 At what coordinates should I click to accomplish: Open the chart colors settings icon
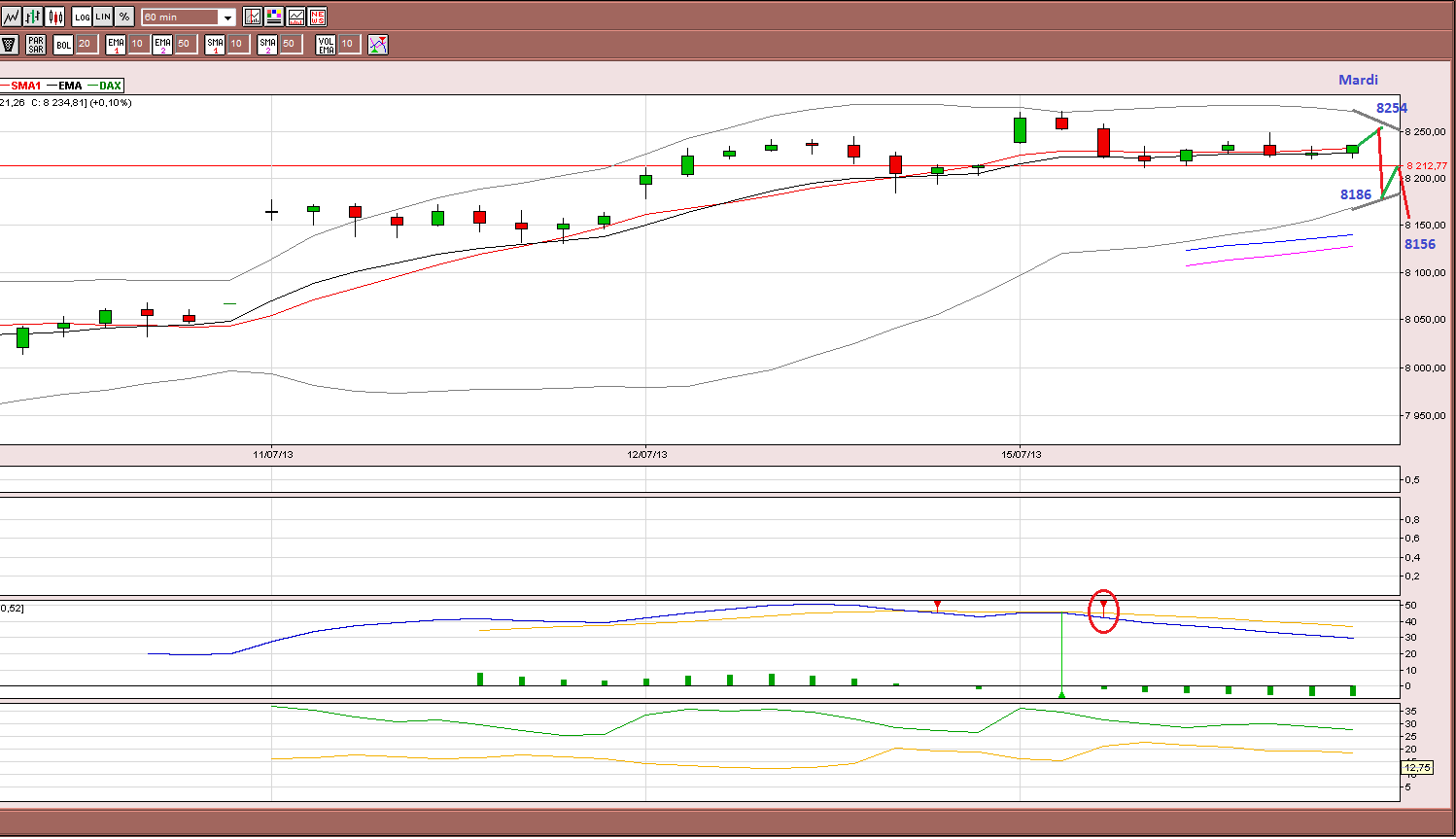274,17
